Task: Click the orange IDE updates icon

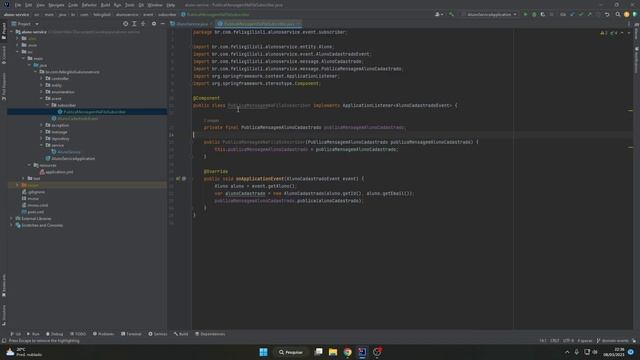Action: pos(627,14)
